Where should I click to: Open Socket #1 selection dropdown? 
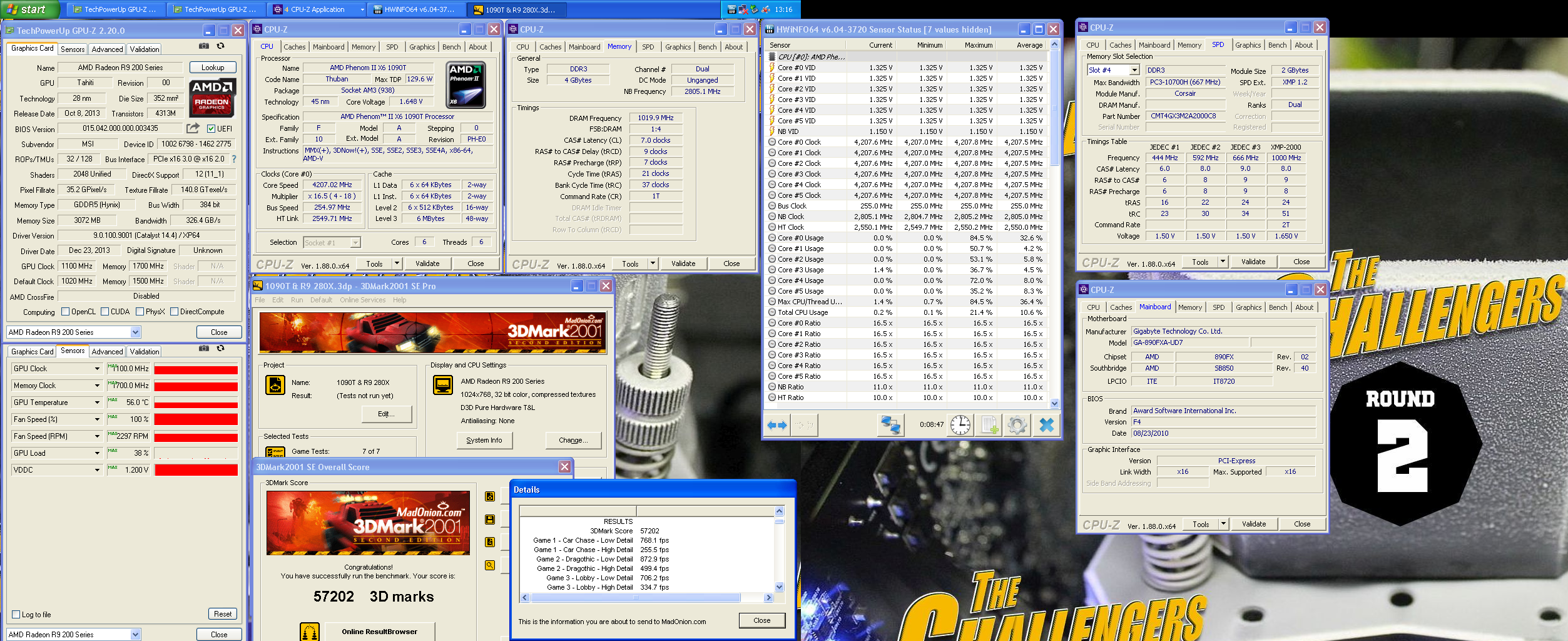(x=355, y=243)
